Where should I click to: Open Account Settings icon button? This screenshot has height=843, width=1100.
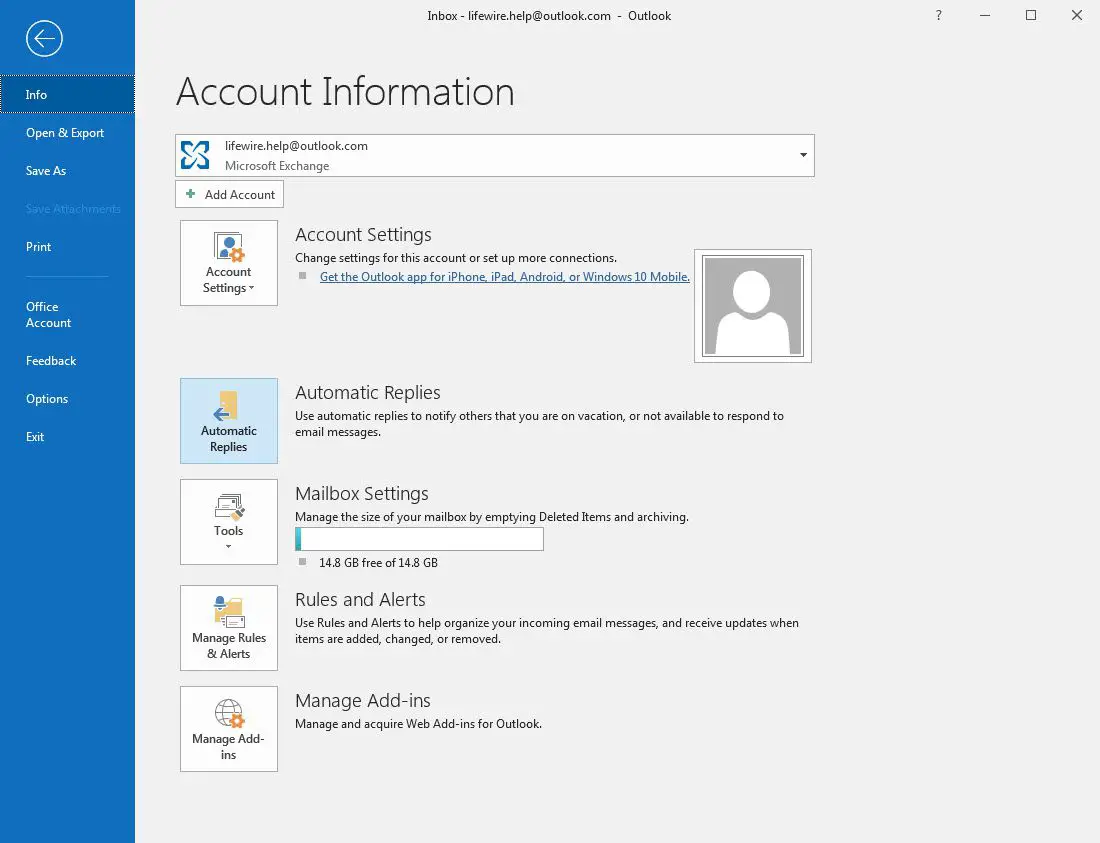229,263
